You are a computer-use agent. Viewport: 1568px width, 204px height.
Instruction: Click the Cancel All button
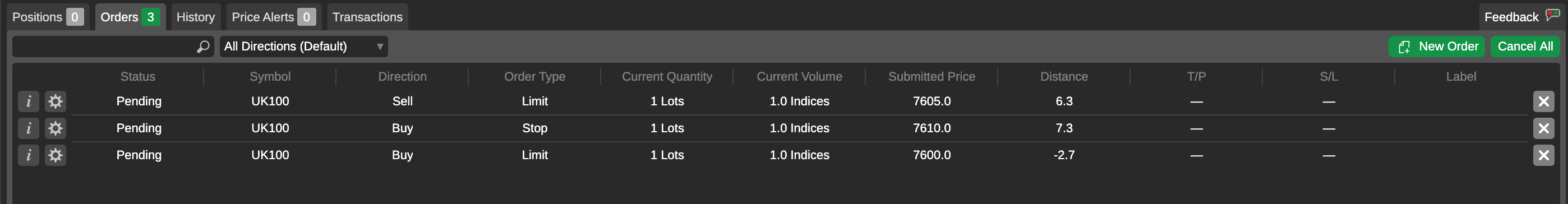pyautogui.click(x=1525, y=47)
